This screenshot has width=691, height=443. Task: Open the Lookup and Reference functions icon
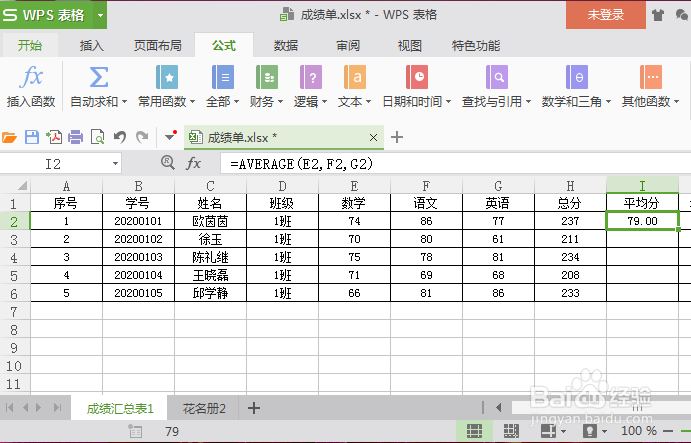tap(497, 77)
